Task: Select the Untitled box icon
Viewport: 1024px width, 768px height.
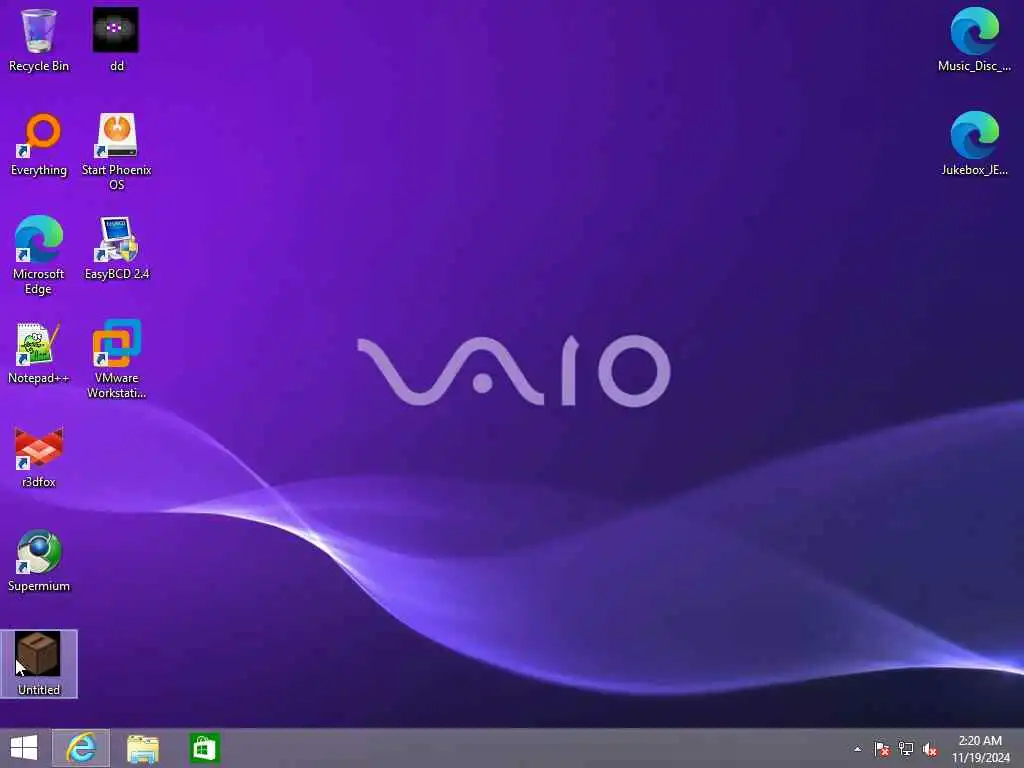Action: click(x=39, y=664)
